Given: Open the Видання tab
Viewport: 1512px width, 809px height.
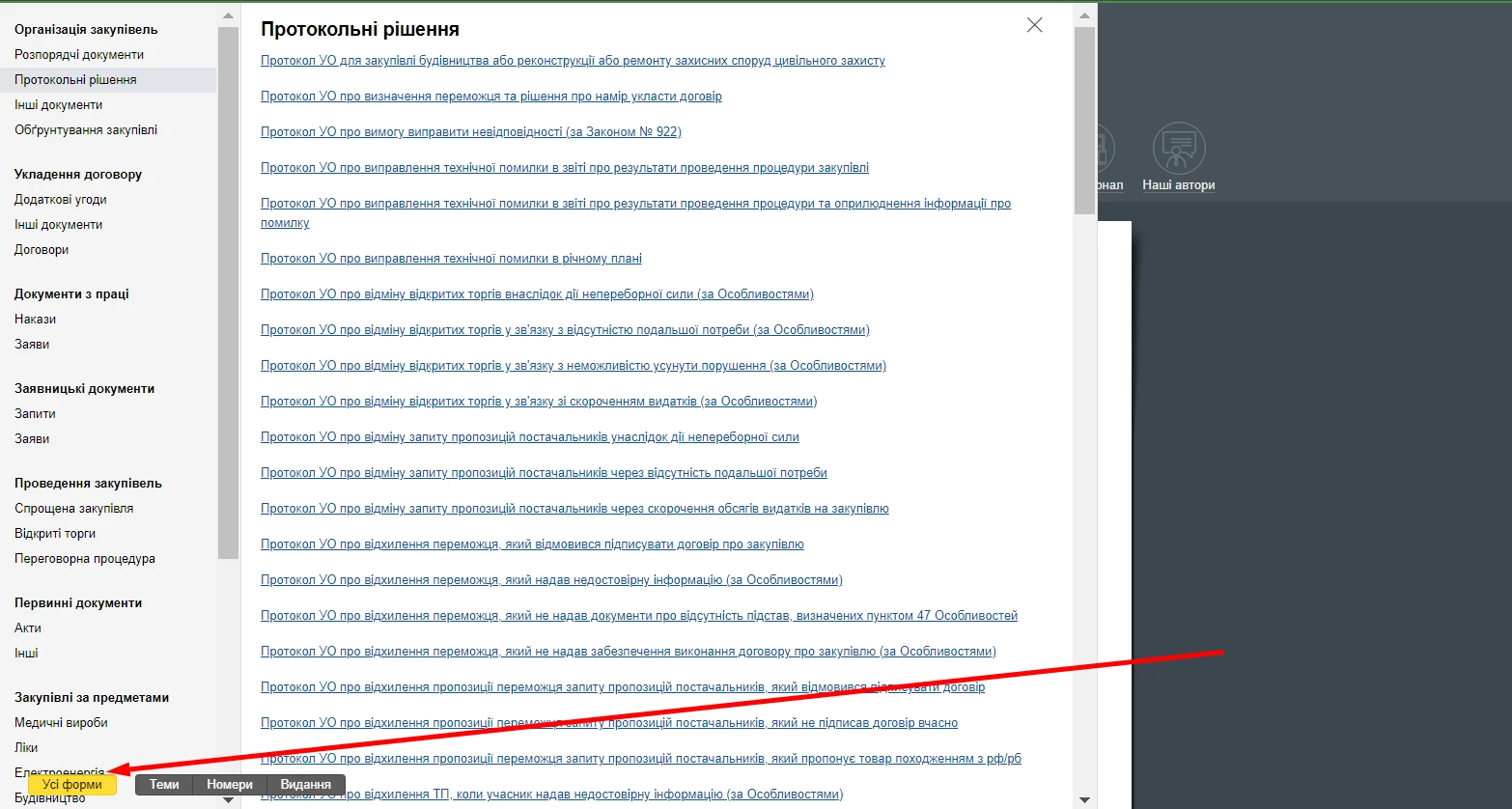Looking at the screenshot, I should tap(305, 785).
